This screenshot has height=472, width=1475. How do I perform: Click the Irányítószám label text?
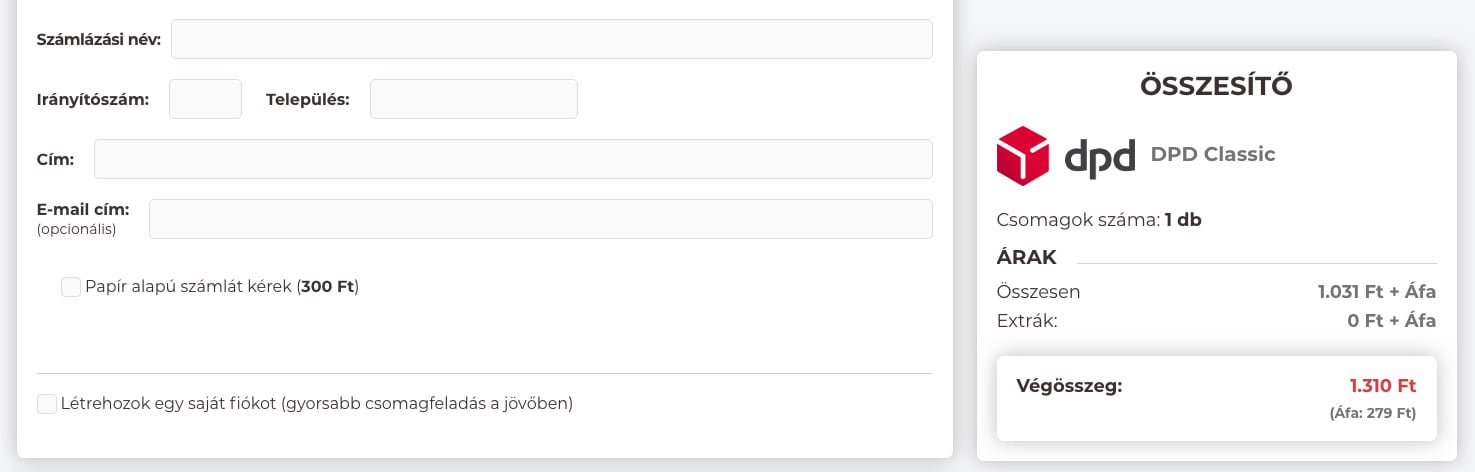[92, 100]
